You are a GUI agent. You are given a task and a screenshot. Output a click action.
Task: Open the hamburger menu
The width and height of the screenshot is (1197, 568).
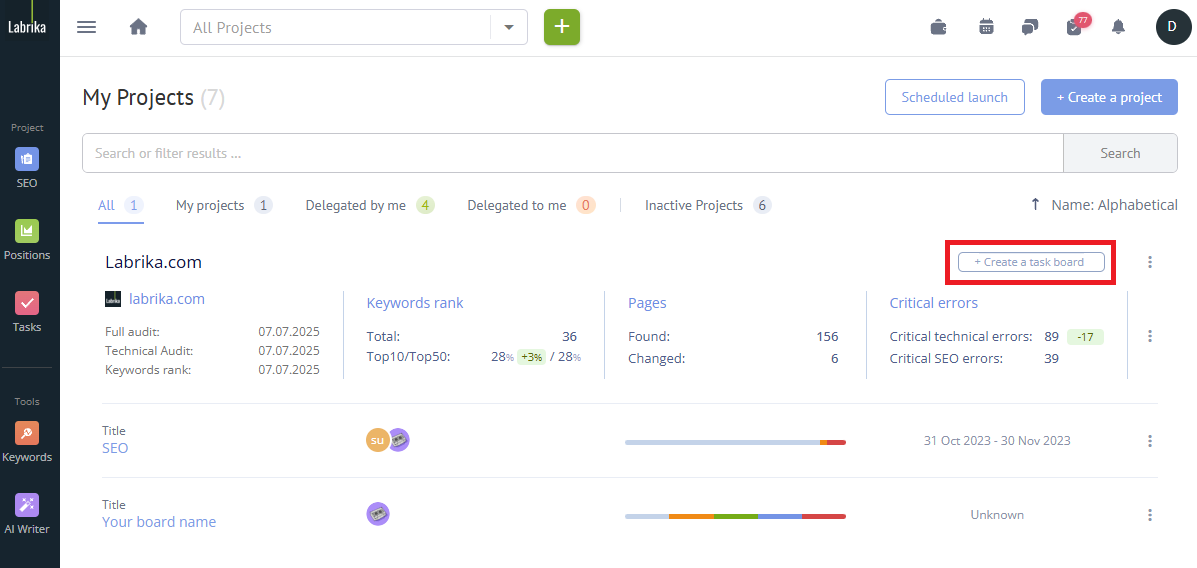87,27
